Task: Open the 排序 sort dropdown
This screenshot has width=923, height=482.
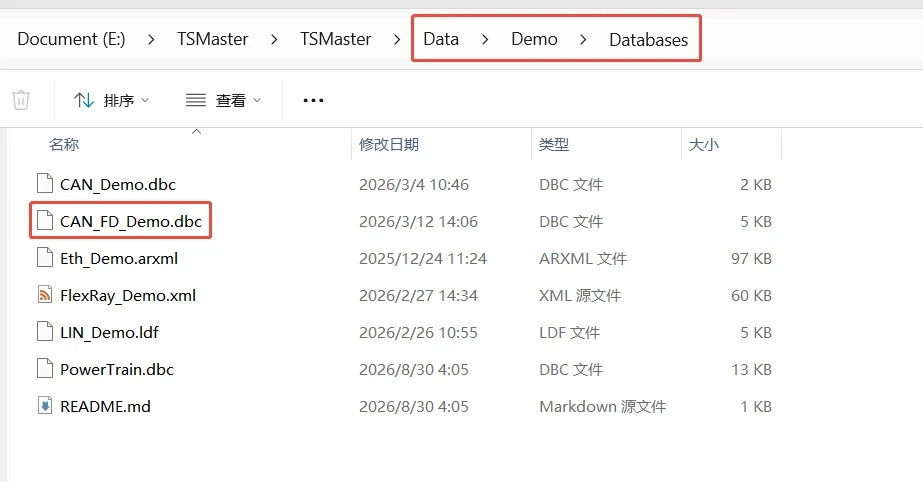Action: coord(111,100)
